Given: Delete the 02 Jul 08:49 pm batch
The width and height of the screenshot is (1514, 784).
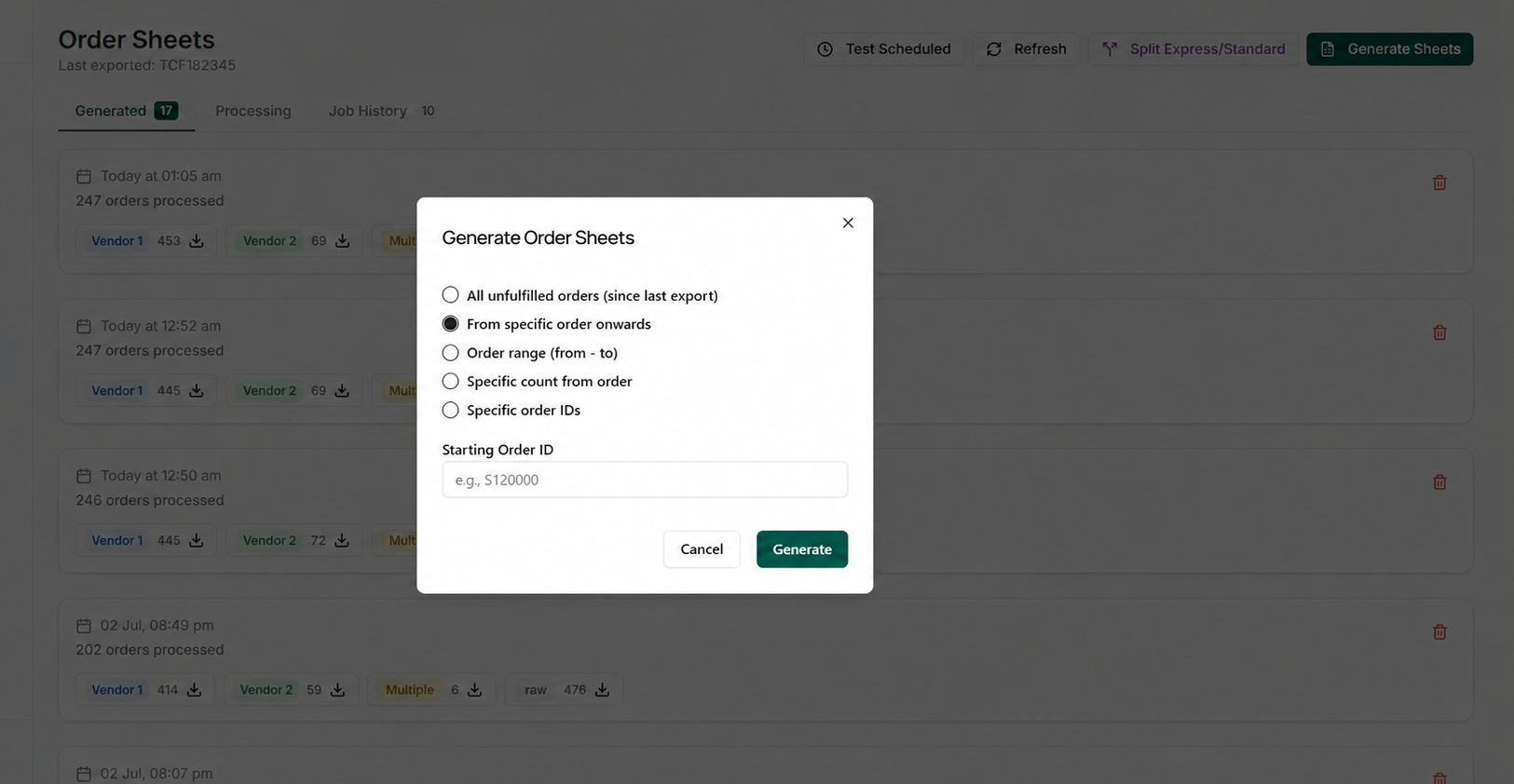Looking at the screenshot, I should (1439, 632).
